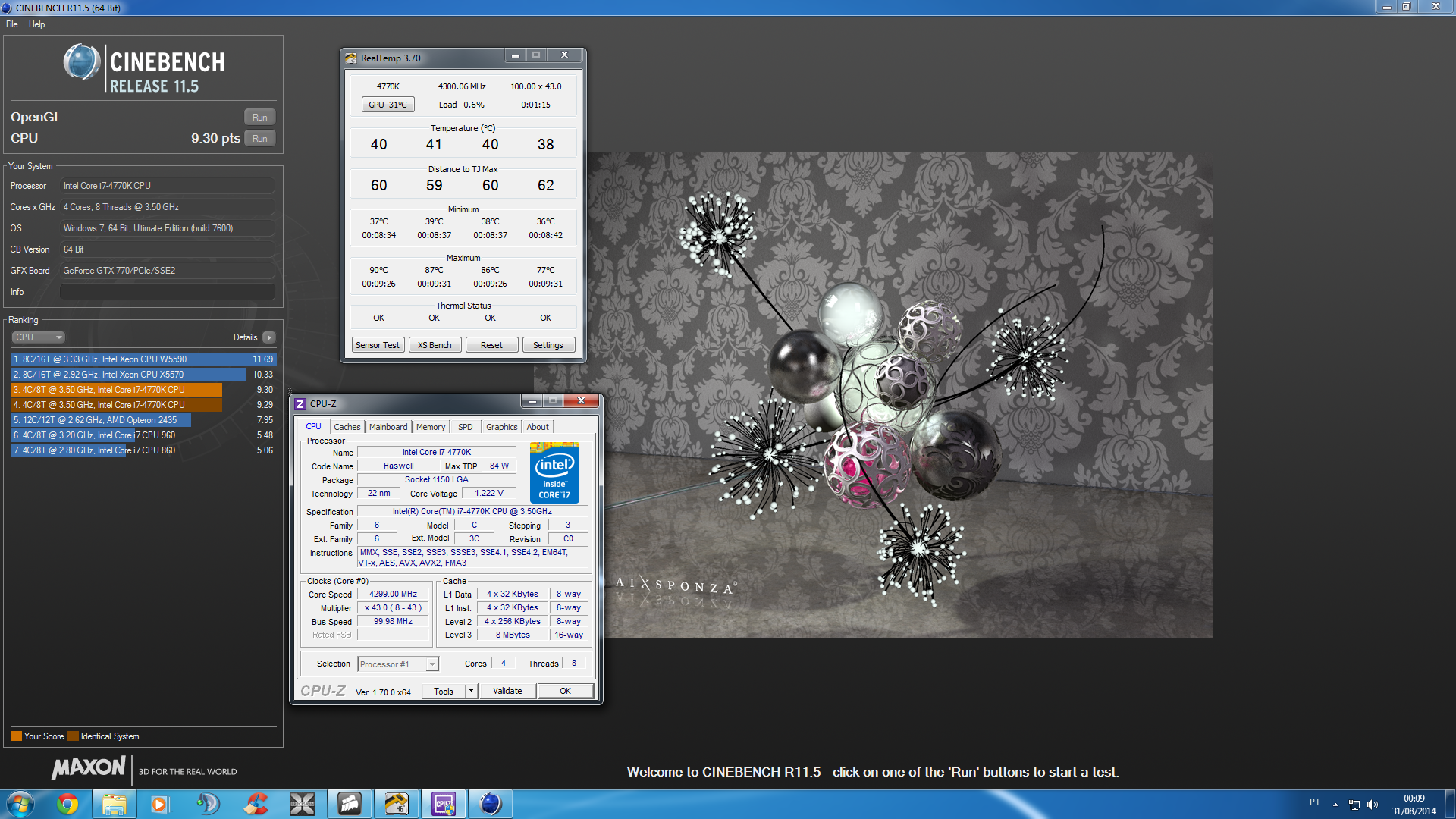Open Windows Explorer from the taskbar
This screenshot has height=819, width=1456.
tap(114, 804)
